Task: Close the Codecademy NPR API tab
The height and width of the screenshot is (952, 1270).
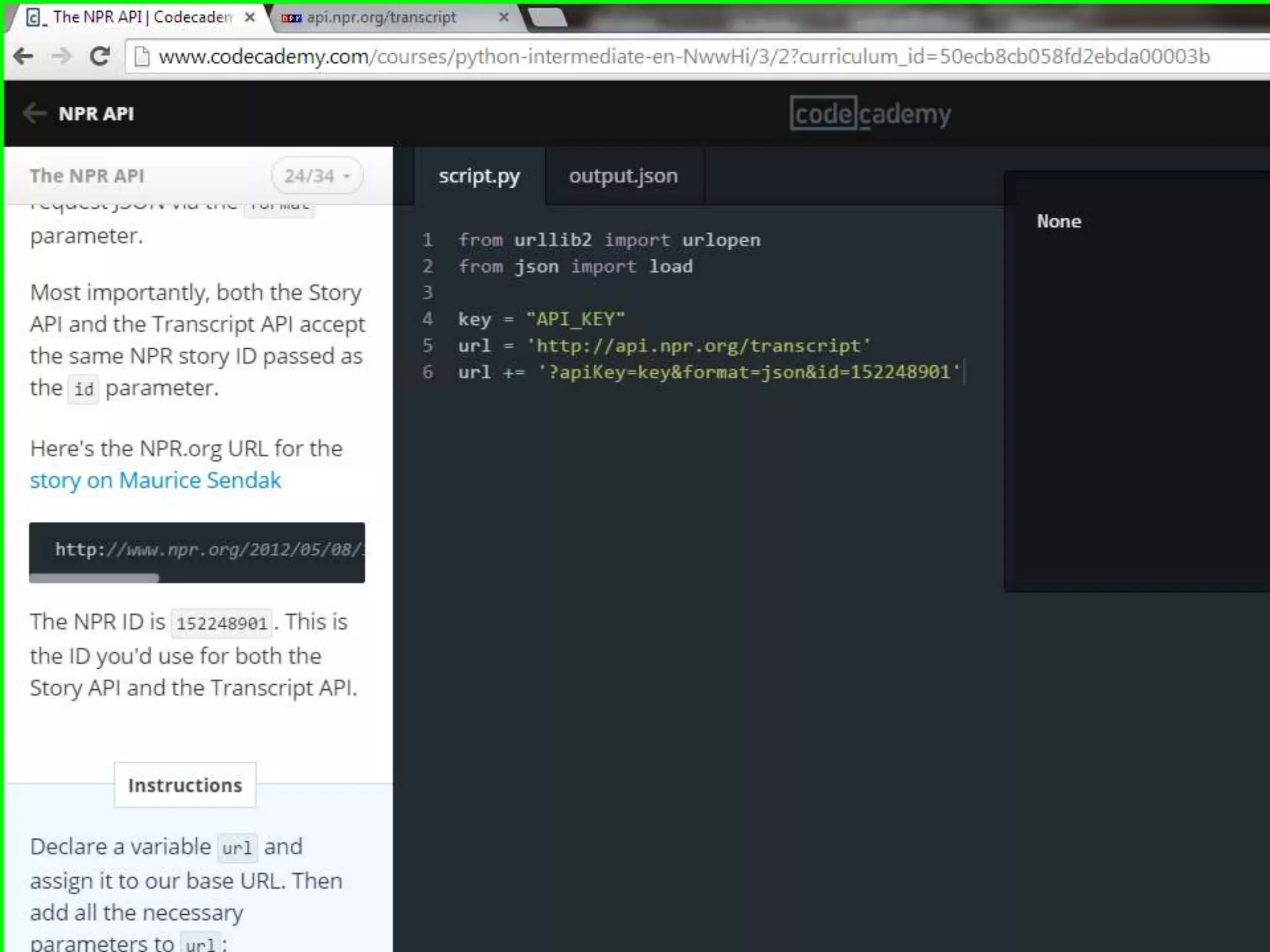Action: click(249, 17)
